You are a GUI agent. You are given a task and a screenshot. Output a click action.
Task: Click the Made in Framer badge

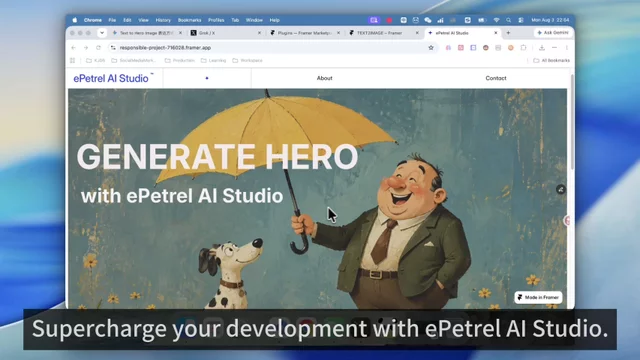pos(538,297)
